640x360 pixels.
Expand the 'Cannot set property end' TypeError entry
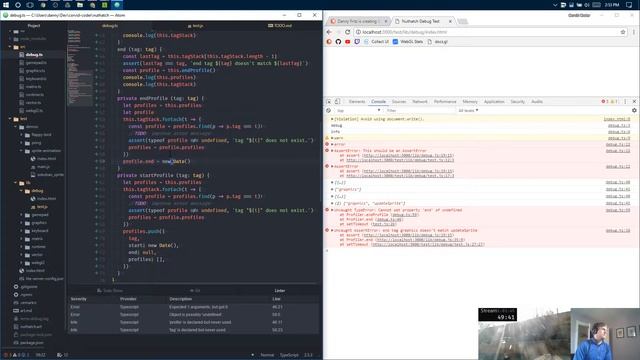332,210
